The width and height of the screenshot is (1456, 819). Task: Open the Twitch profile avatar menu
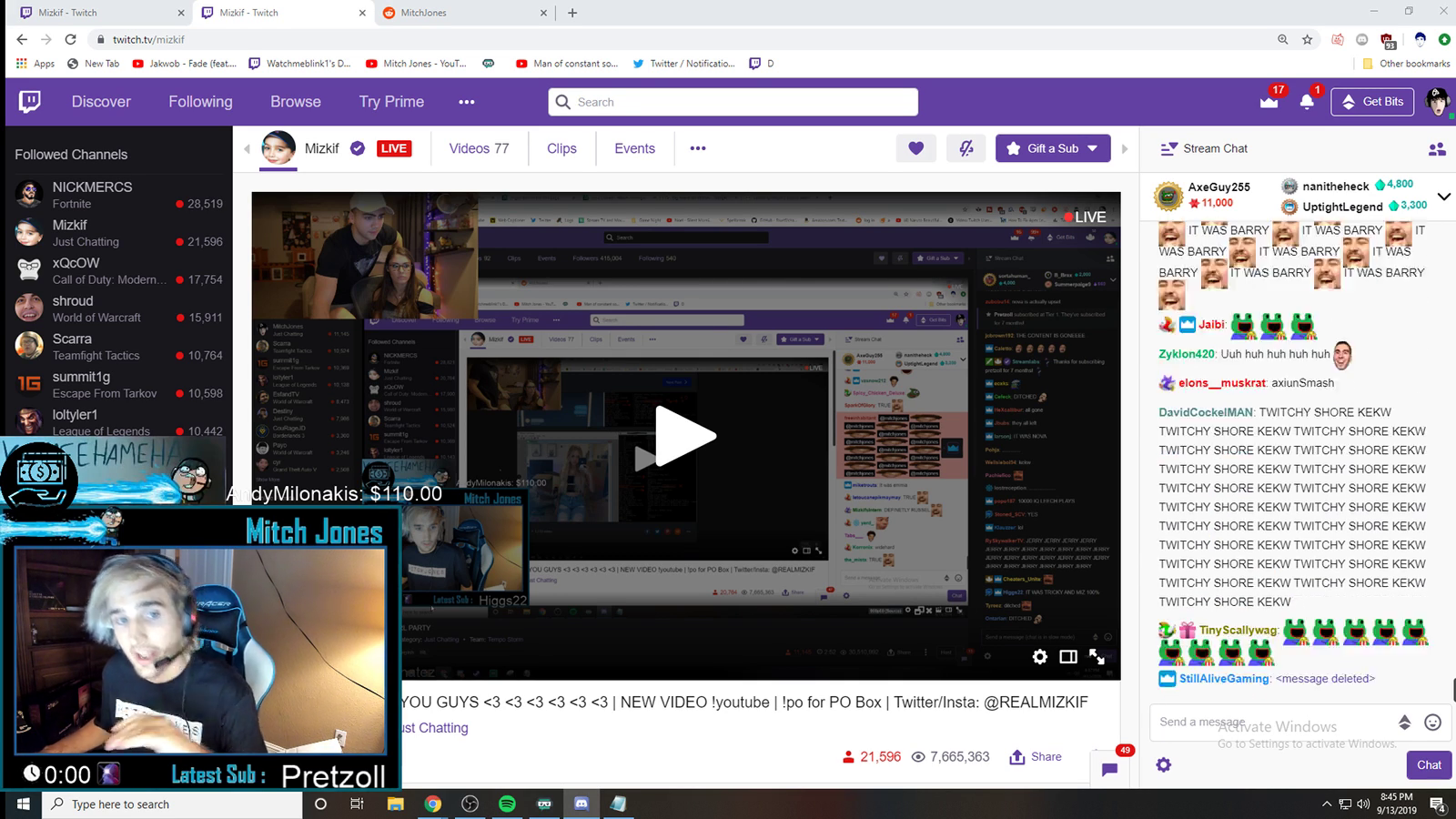[x=1437, y=101]
